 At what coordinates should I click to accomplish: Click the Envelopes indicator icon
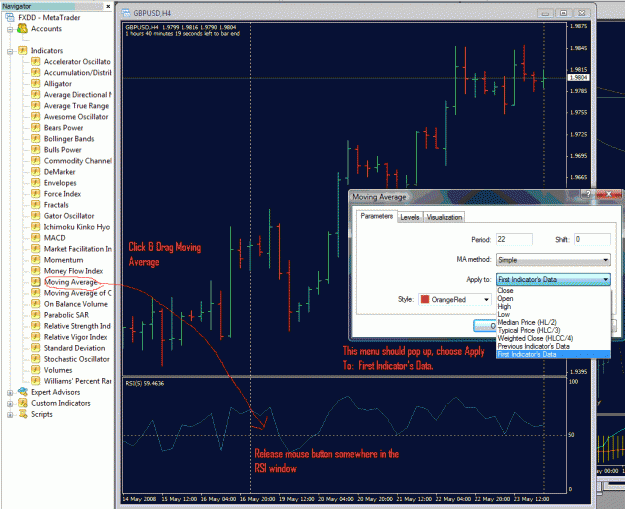[35, 183]
